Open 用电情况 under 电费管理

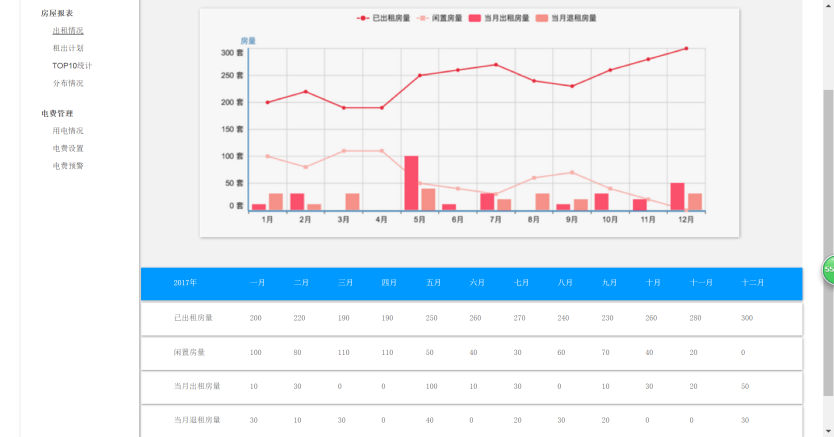click(x=68, y=131)
